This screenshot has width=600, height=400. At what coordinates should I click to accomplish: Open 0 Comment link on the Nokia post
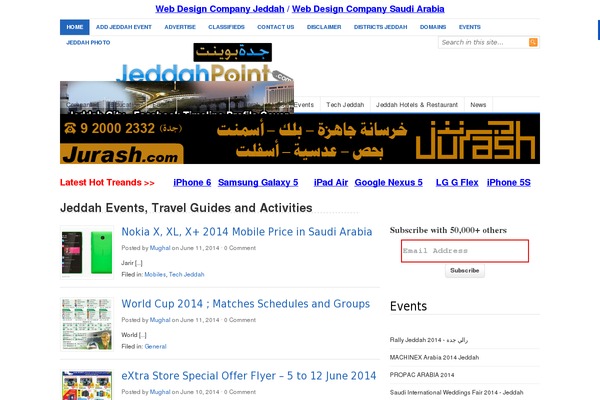point(240,248)
